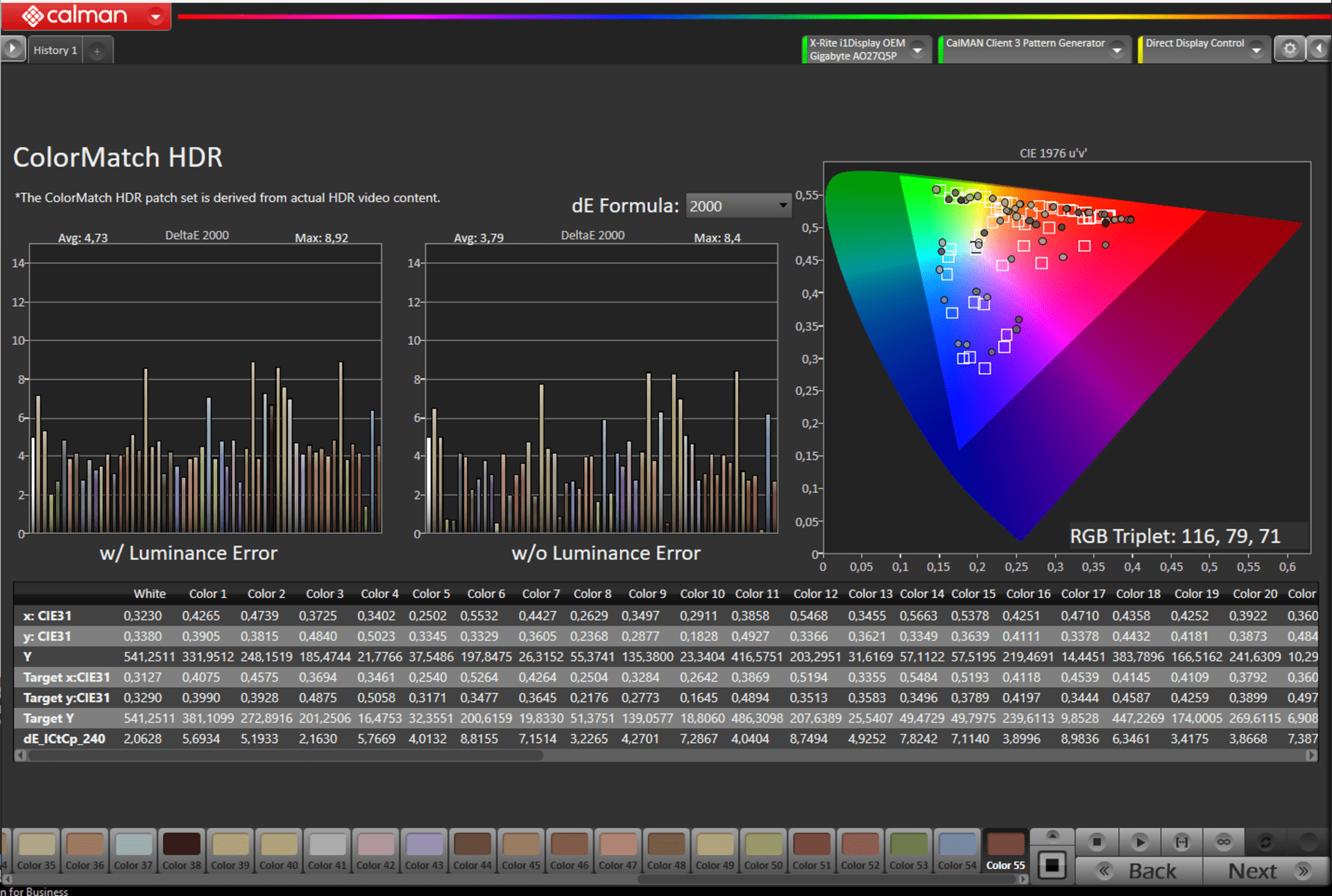Toggle the continuous infinity read icon

tap(1224, 842)
